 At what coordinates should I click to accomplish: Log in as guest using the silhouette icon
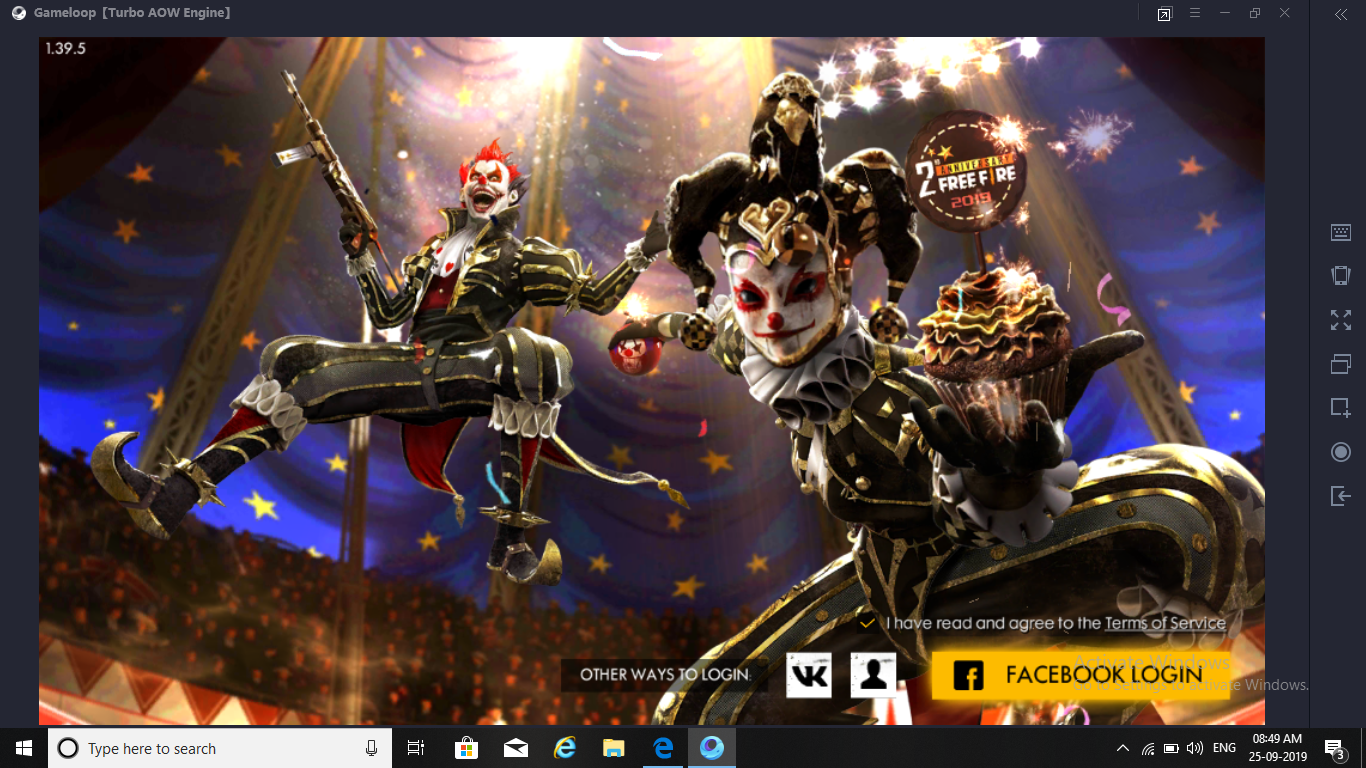(873, 675)
